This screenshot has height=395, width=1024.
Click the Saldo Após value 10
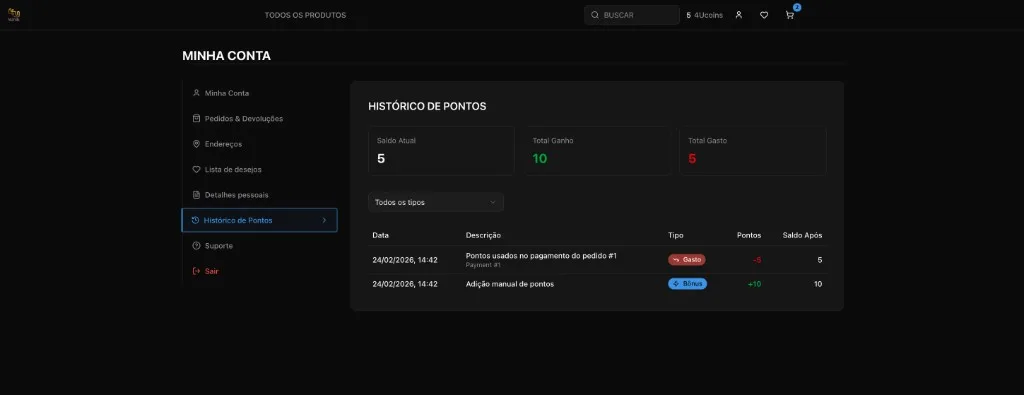point(818,284)
